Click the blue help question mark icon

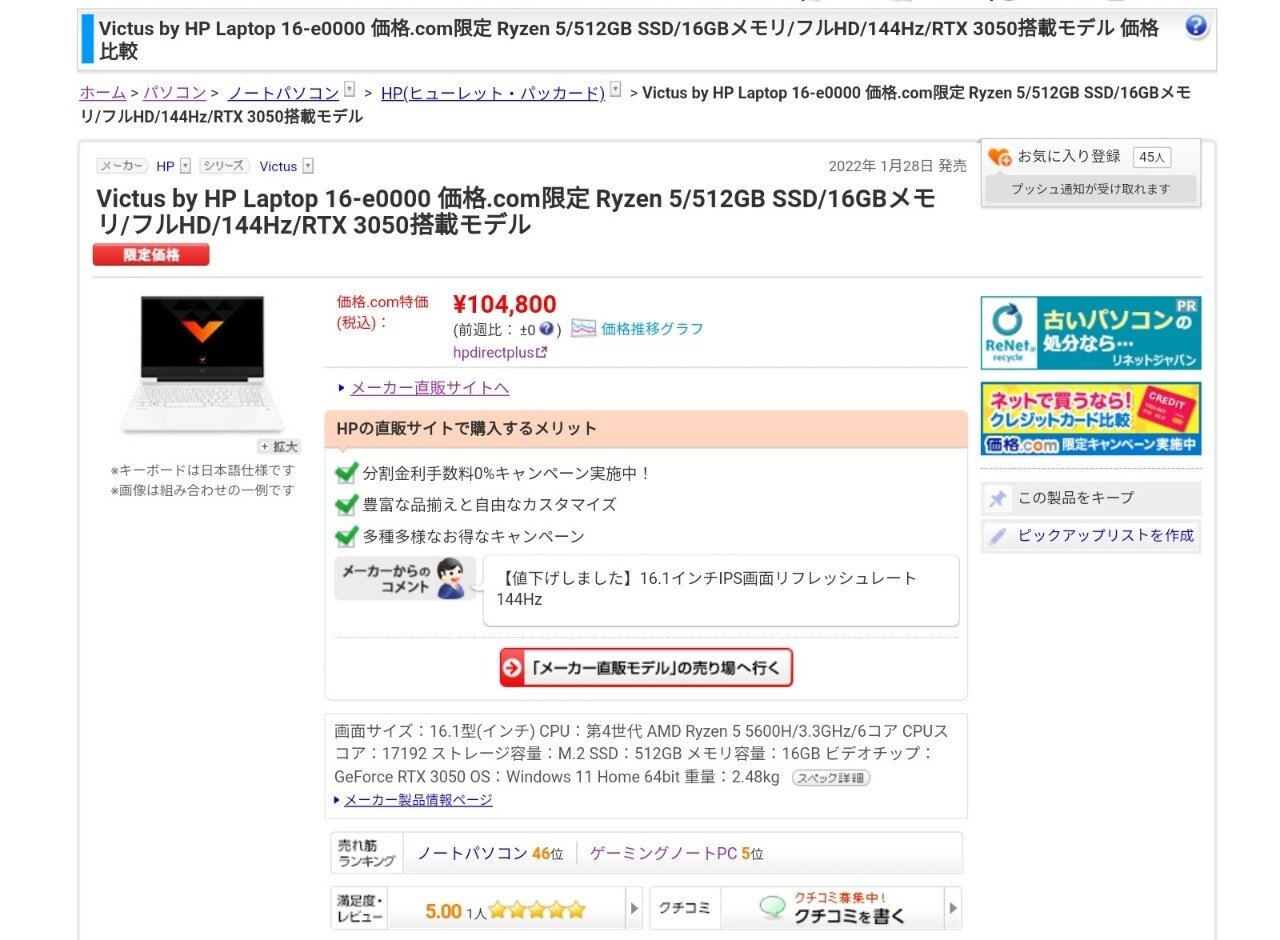point(1196,27)
